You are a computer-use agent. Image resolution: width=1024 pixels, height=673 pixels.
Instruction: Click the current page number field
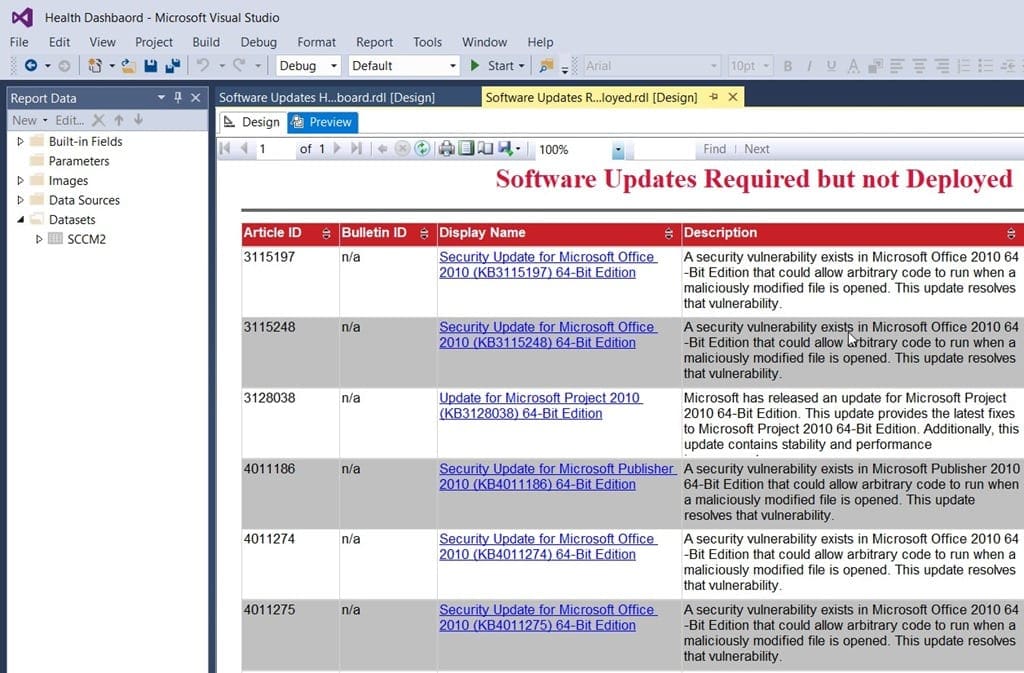tap(274, 149)
